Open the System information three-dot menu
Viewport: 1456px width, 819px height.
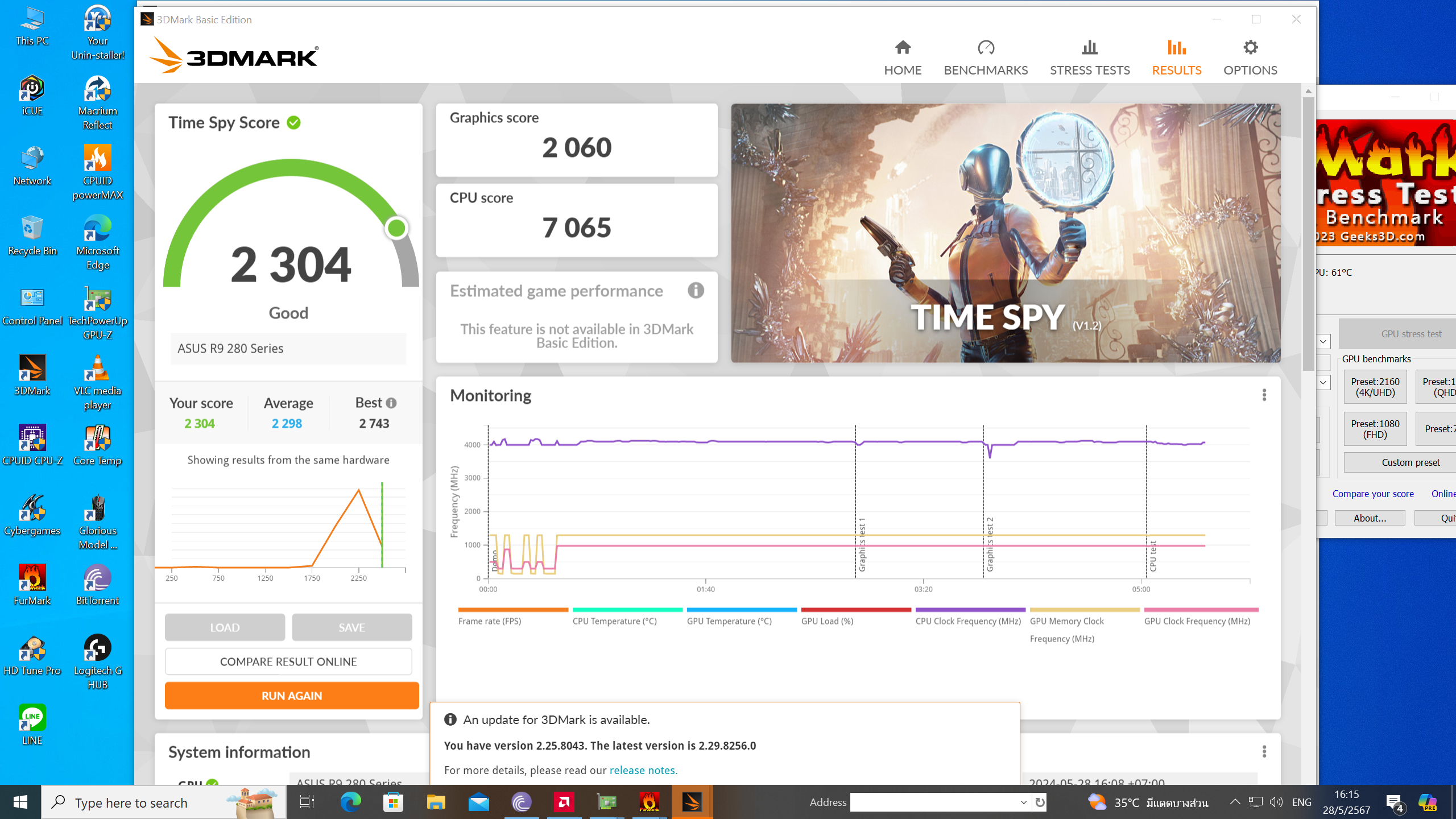(1264, 752)
